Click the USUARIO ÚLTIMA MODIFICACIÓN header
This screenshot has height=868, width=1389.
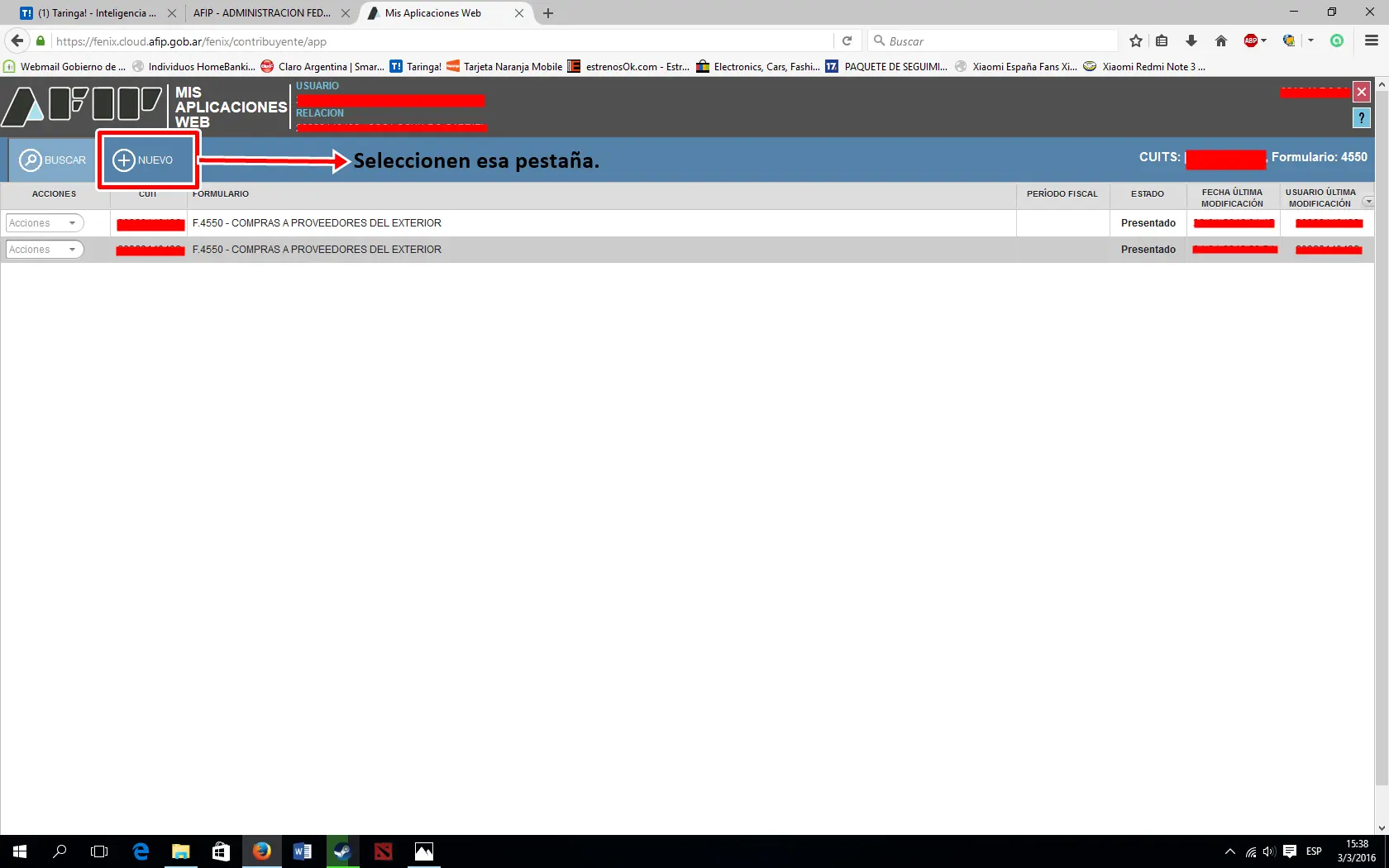click(x=1320, y=198)
